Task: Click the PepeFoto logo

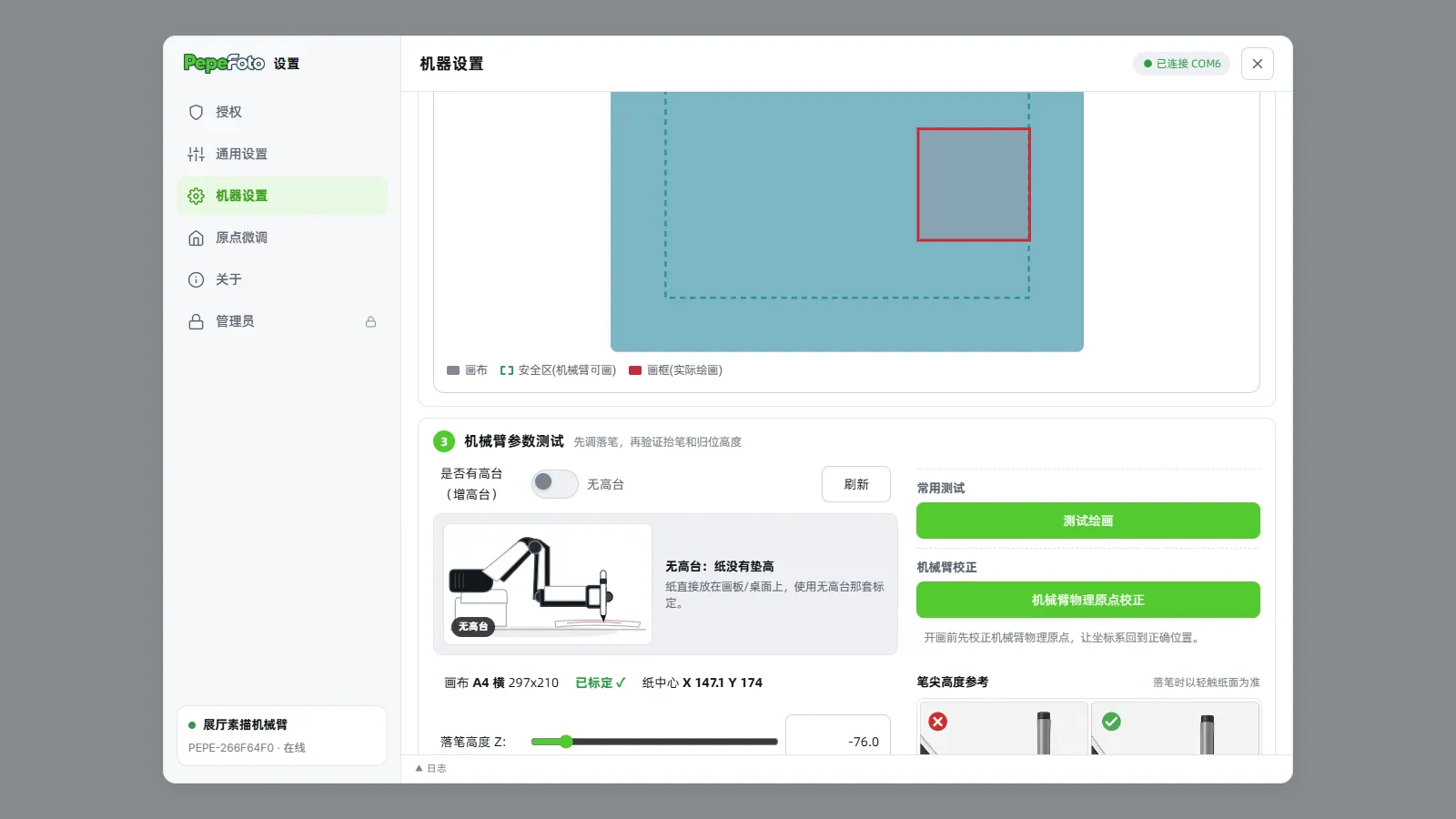Action: (224, 63)
